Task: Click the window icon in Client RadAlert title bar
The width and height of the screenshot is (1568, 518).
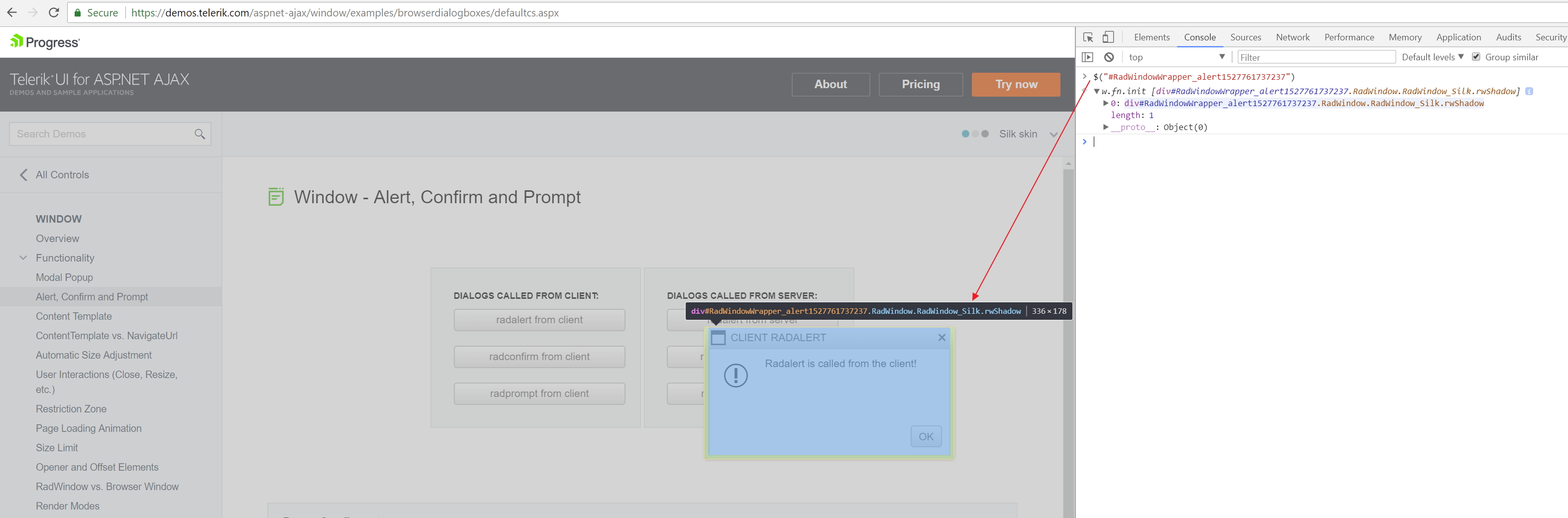Action: pos(718,338)
